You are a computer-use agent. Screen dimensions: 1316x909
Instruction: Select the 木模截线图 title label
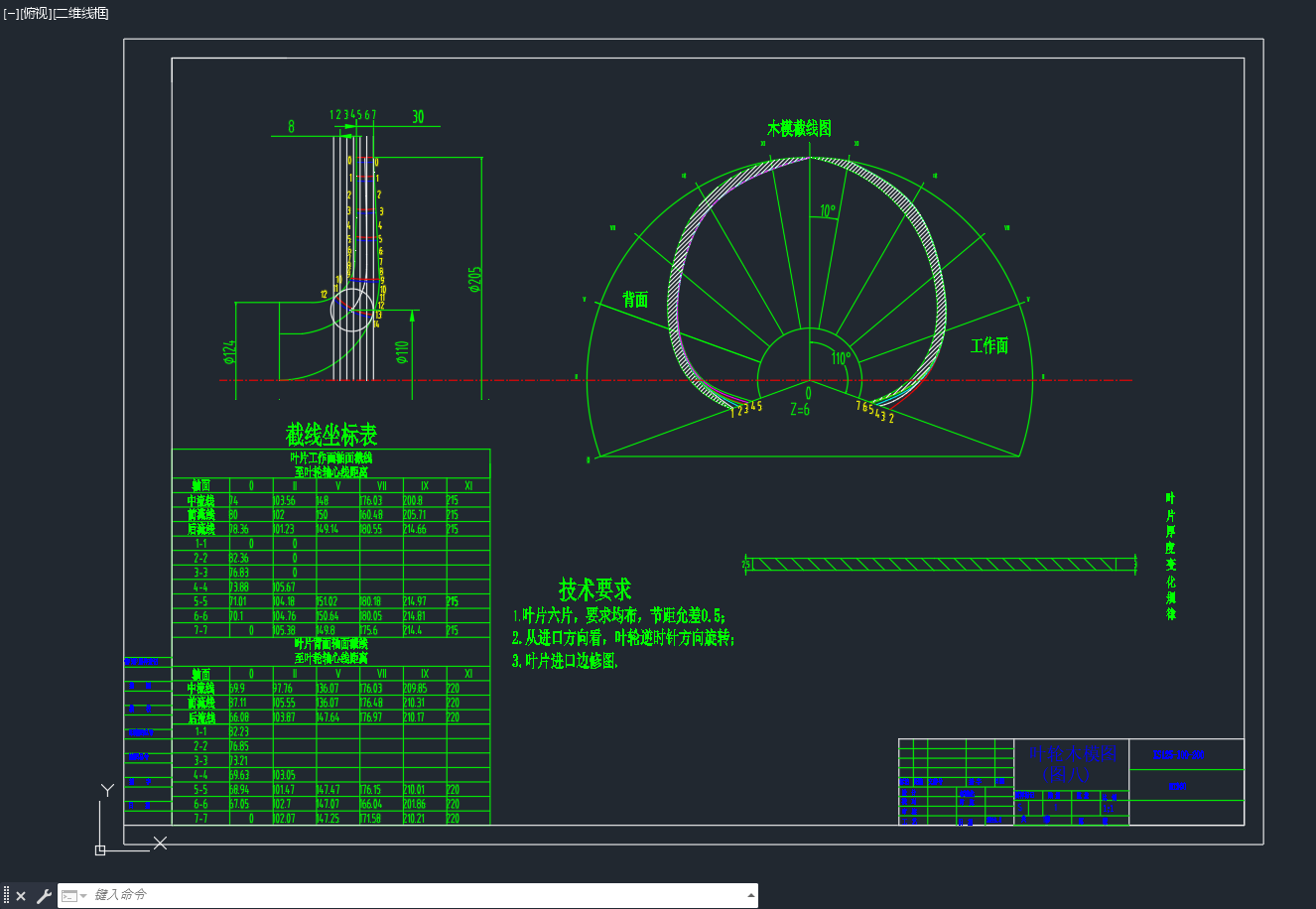pyautogui.click(x=799, y=128)
